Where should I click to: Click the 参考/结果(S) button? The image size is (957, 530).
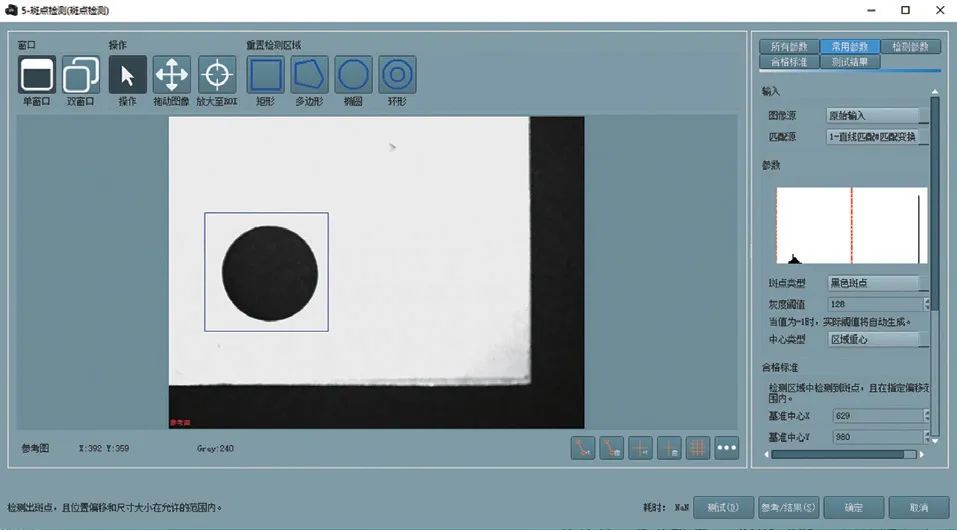[788, 507]
